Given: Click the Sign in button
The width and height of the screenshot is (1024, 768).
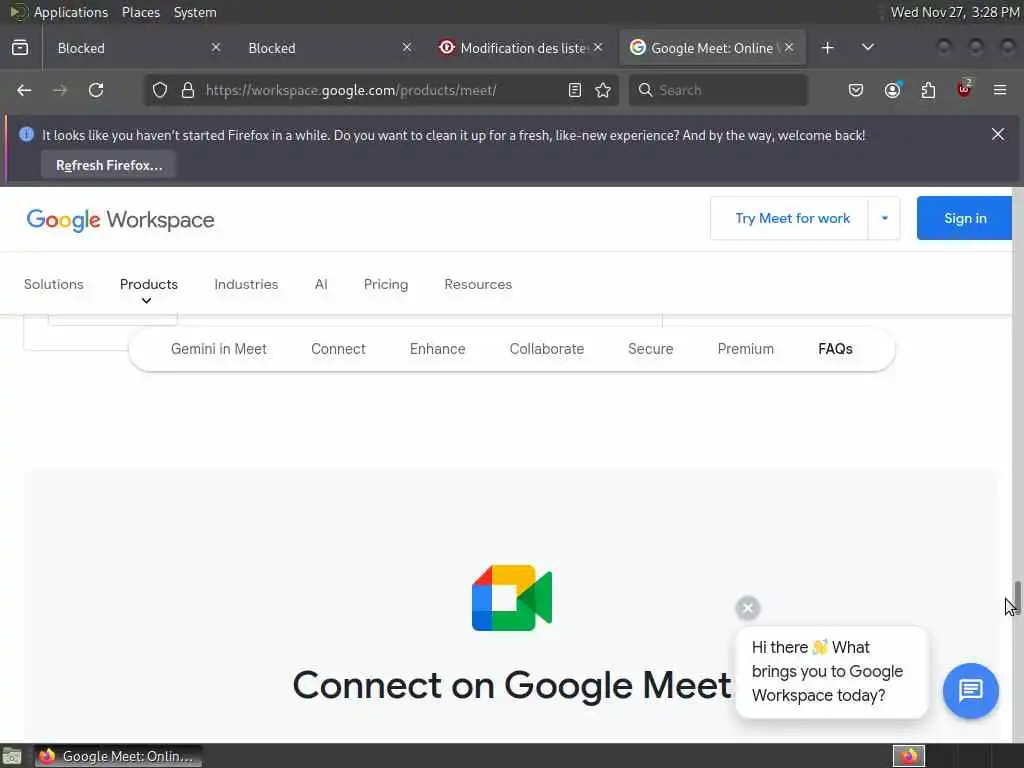Looking at the screenshot, I should click(x=965, y=218).
